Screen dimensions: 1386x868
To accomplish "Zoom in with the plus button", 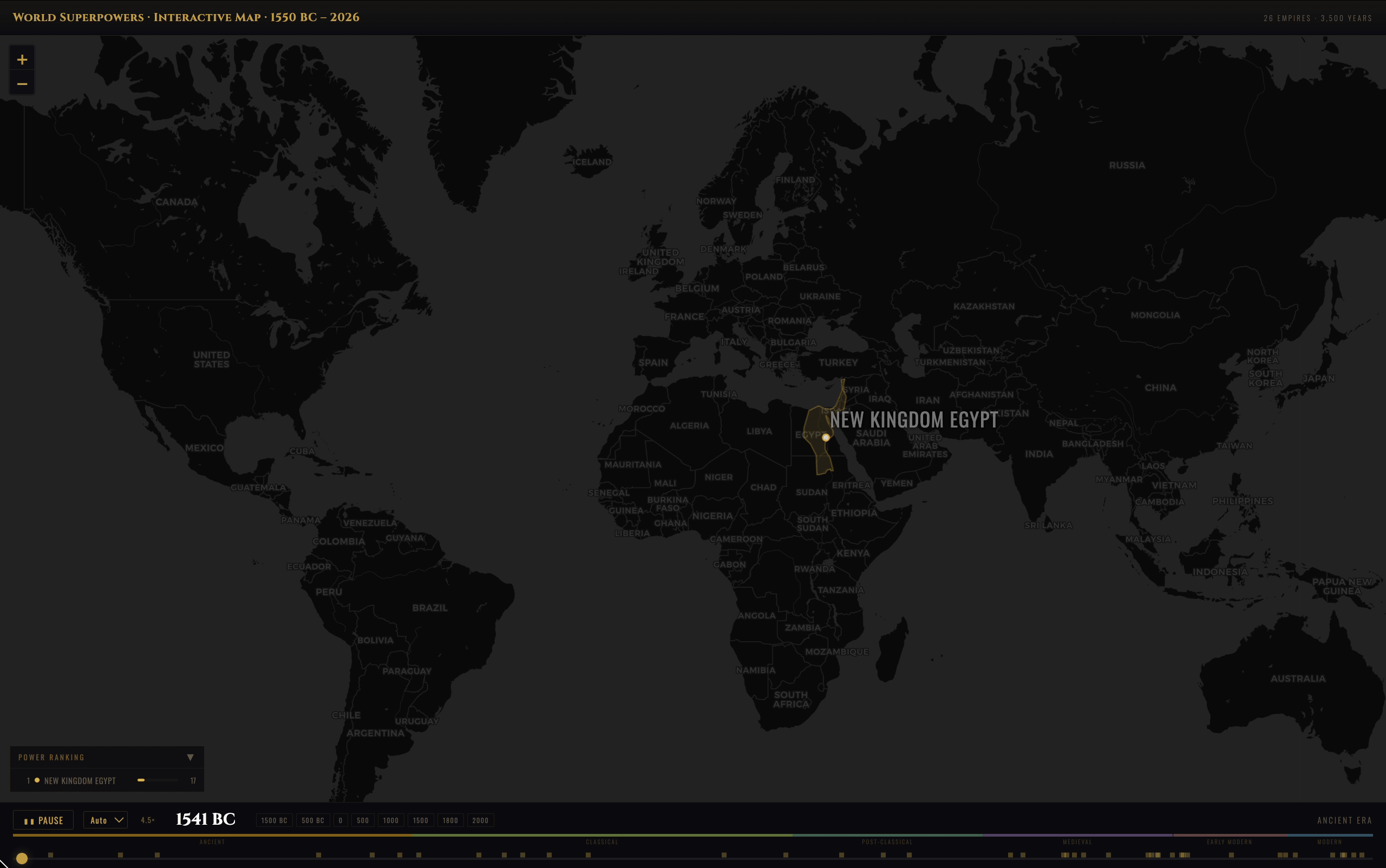I will pos(22,60).
